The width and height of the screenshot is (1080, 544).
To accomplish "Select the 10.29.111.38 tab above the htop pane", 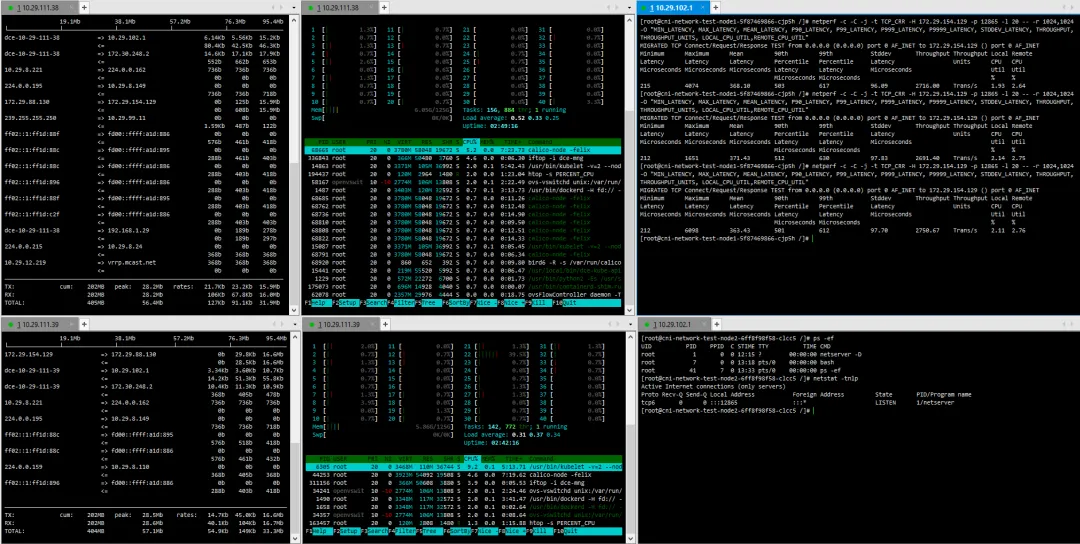I will (x=340, y=7).
